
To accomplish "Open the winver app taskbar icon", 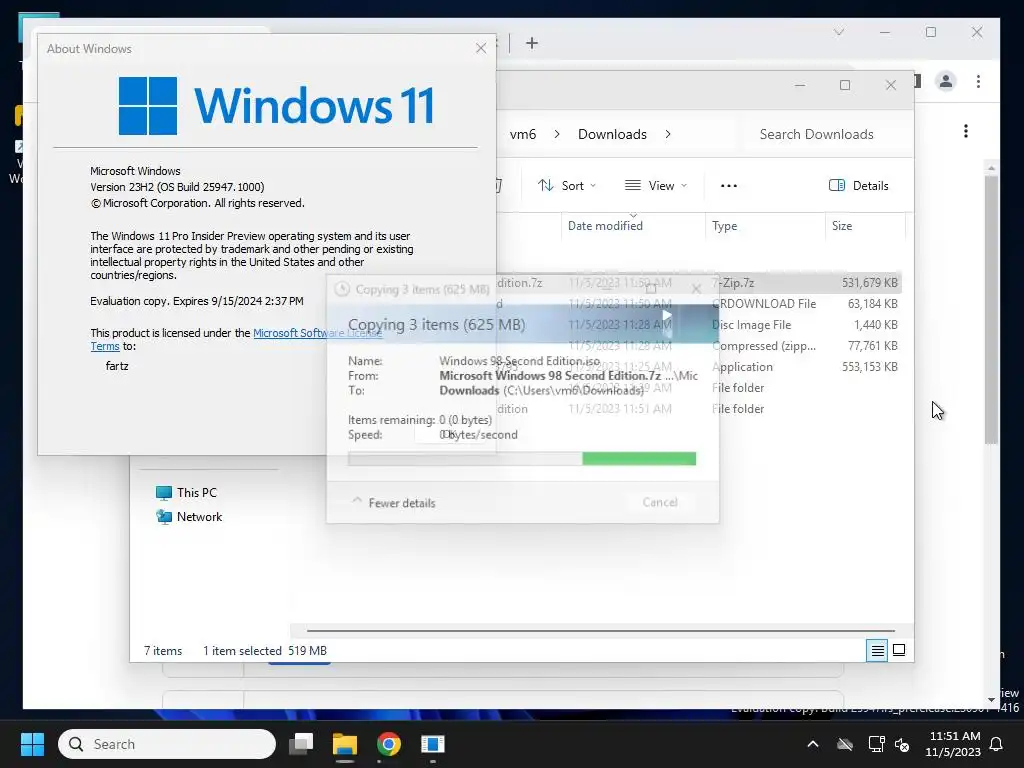I will coord(432,744).
